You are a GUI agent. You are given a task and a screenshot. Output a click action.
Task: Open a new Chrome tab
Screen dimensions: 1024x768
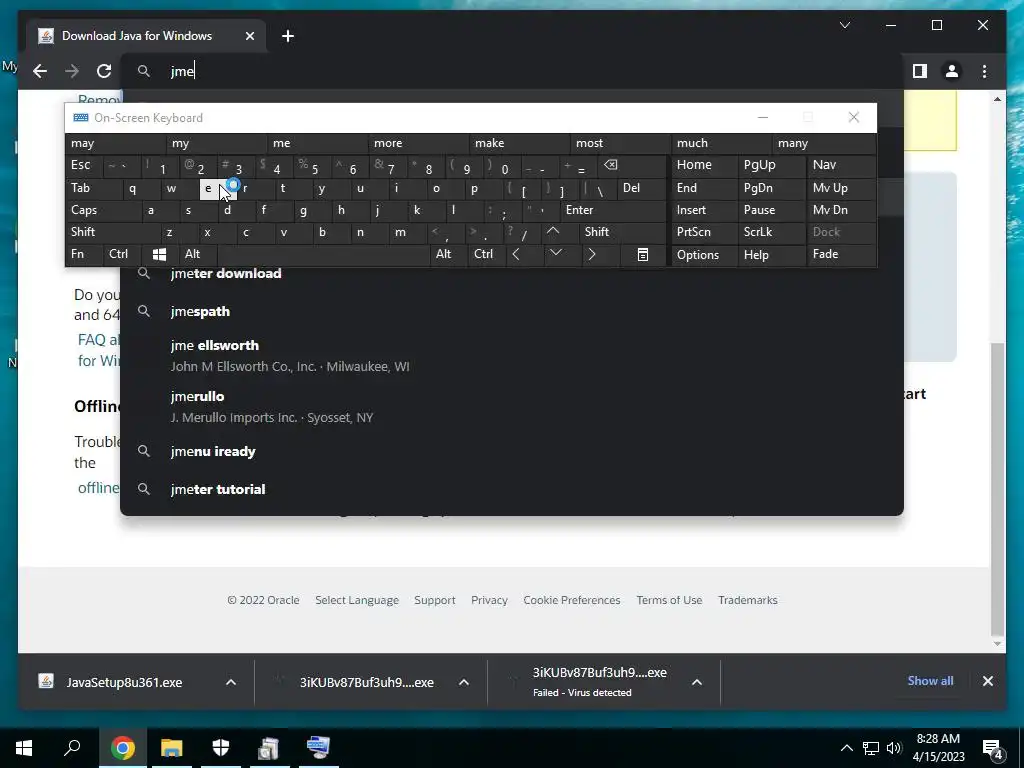coord(288,36)
